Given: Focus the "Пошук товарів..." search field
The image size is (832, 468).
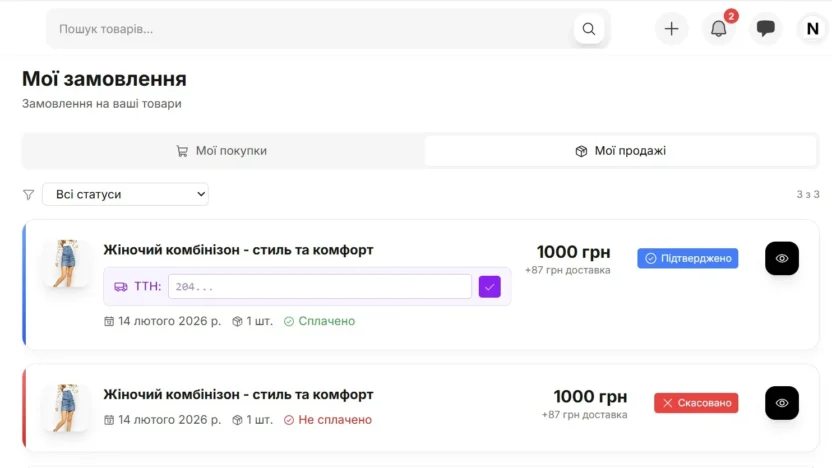Looking at the screenshot, I should 310,29.
